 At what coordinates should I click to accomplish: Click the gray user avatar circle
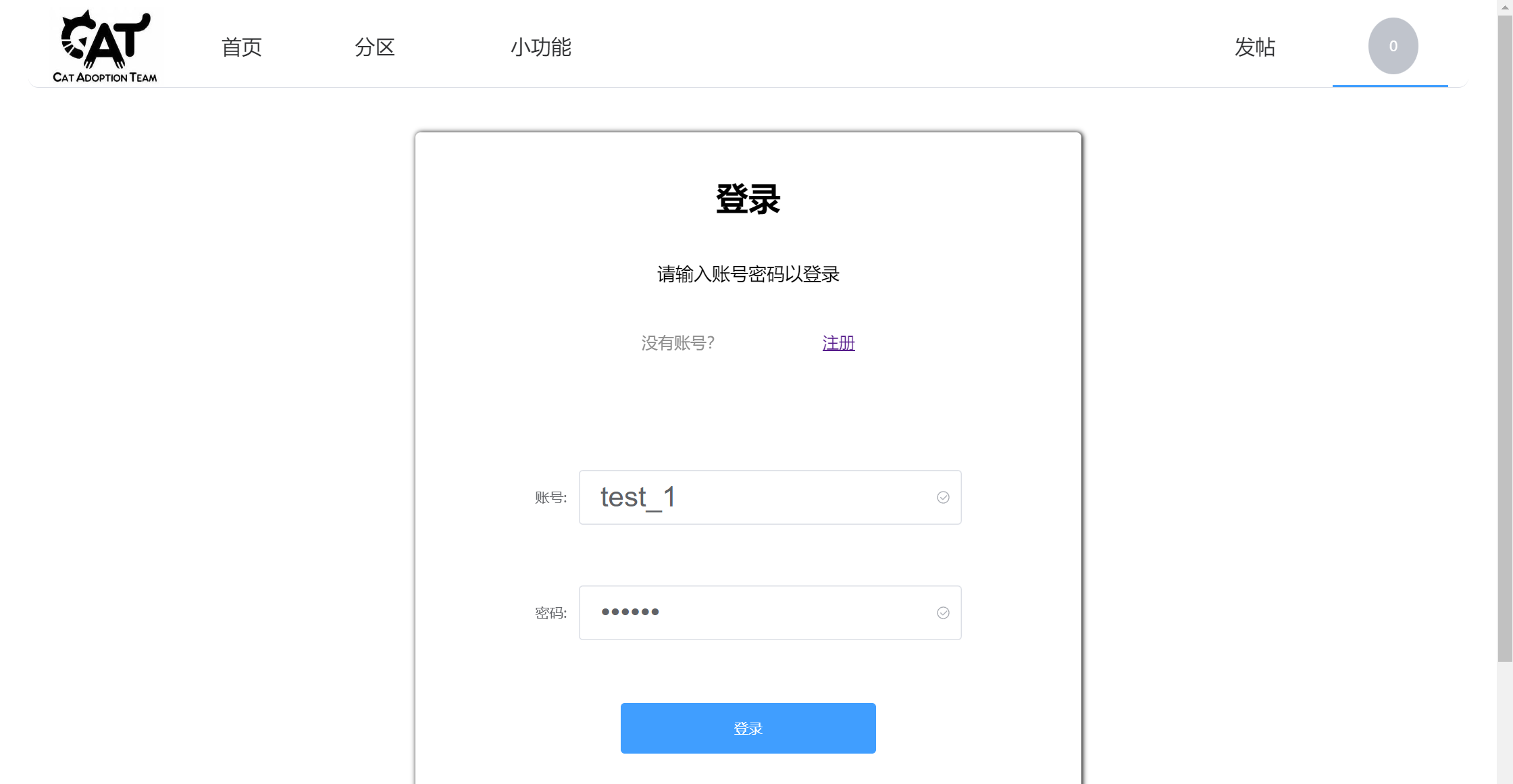[x=1392, y=46]
